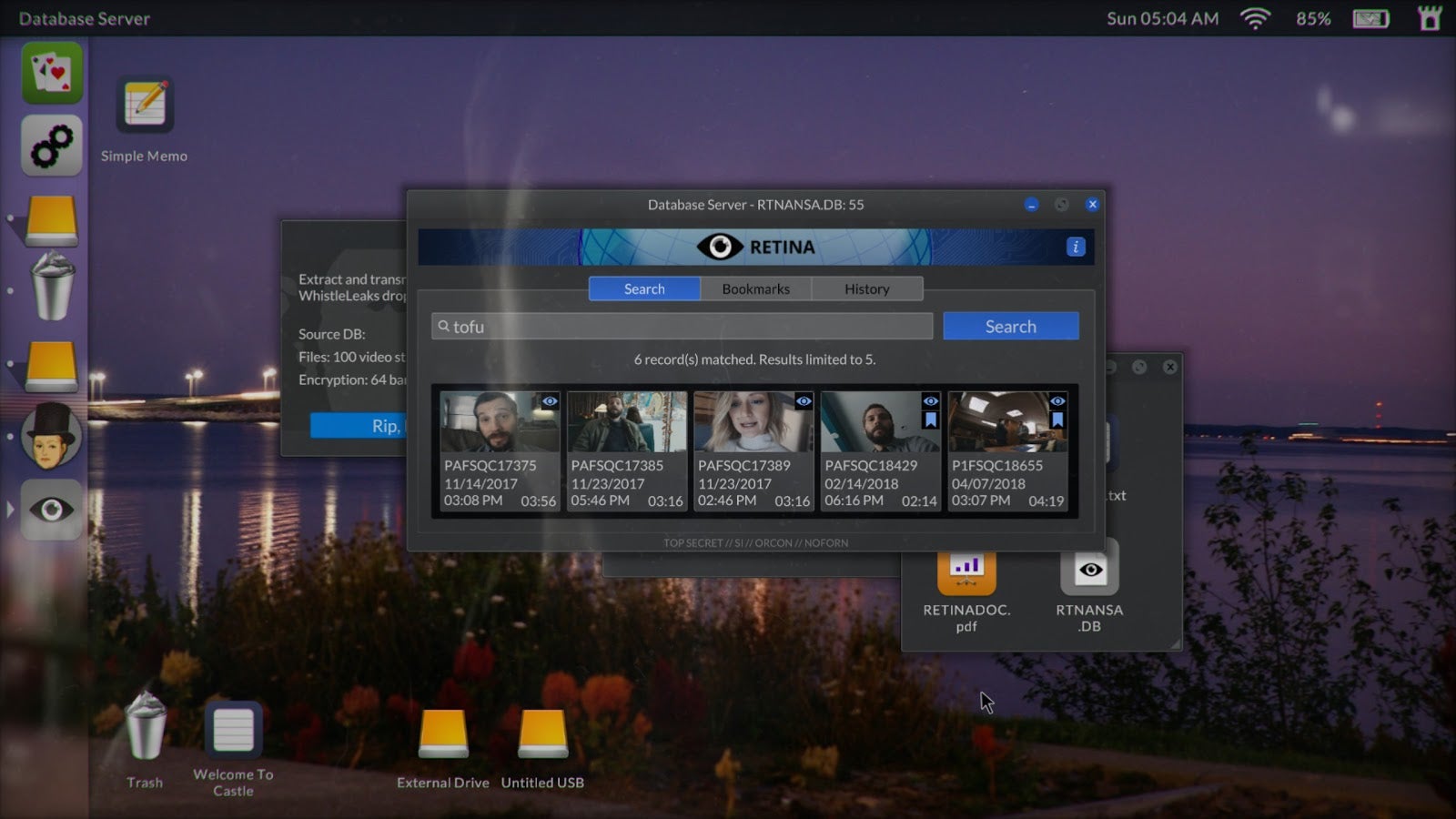Click the Rip button in background window

pyautogui.click(x=359, y=426)
